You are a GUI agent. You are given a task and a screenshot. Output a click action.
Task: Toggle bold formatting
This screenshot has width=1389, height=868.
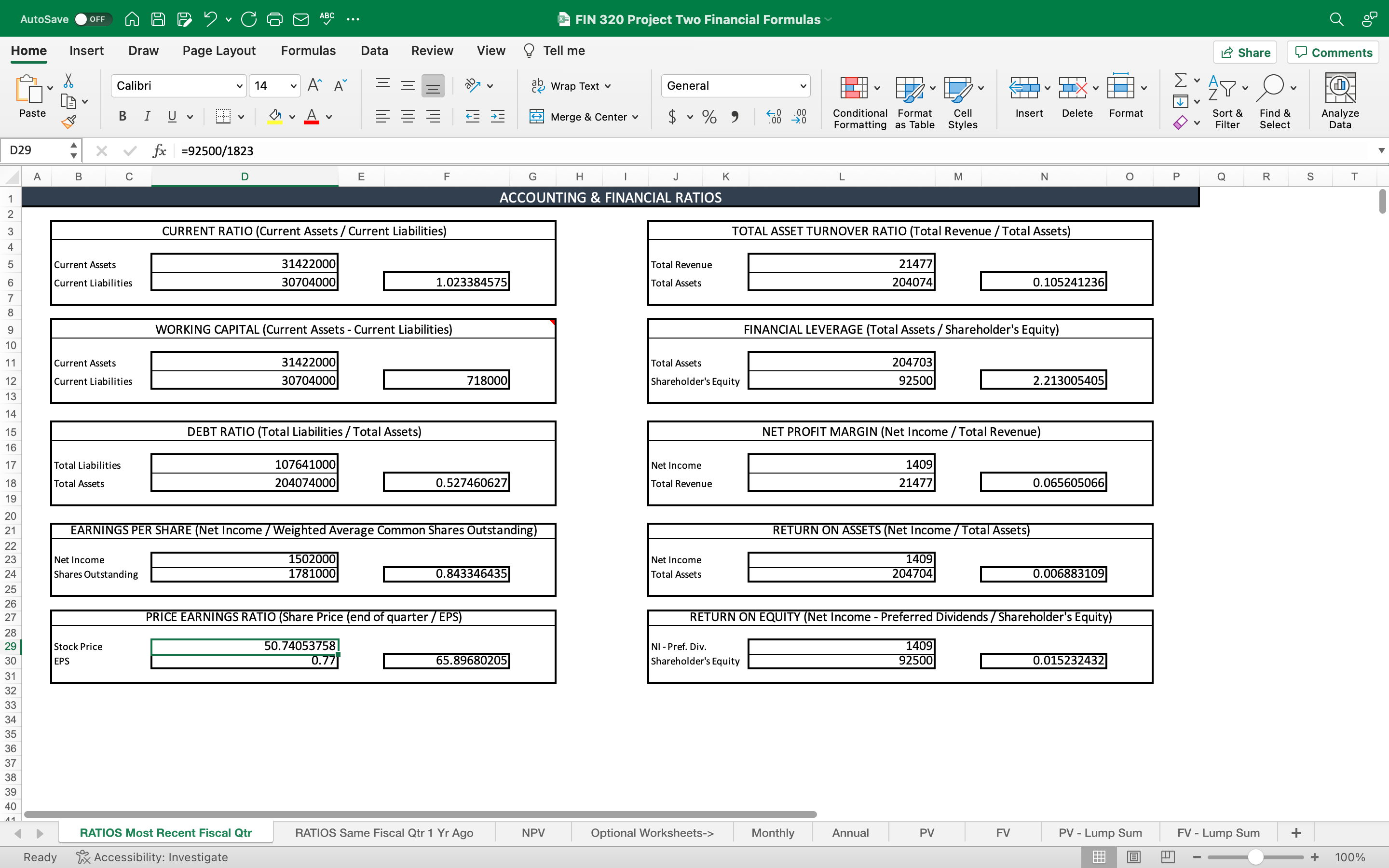coord(122,117)
